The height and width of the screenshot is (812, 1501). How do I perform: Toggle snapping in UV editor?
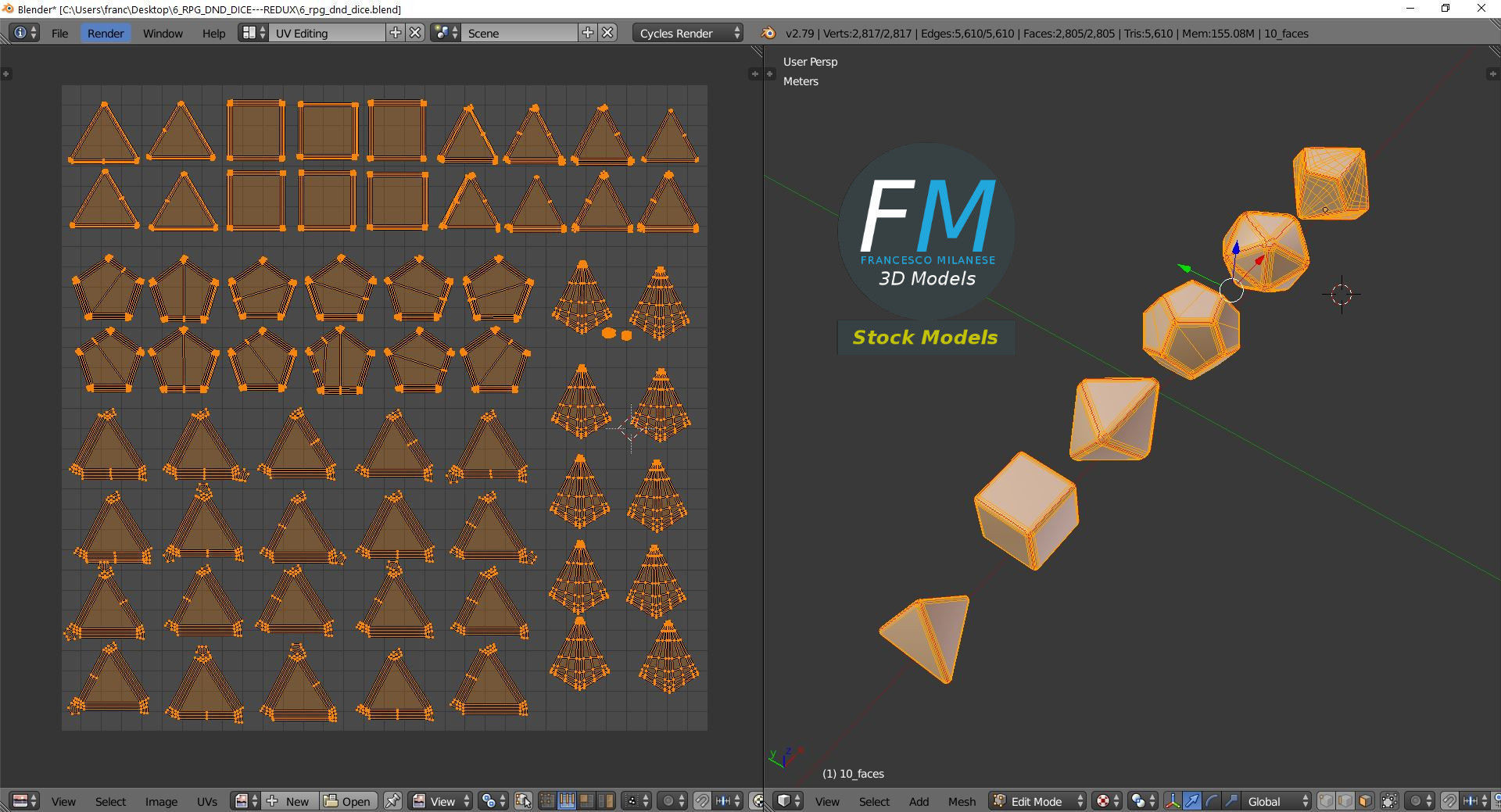click(702, 801)
